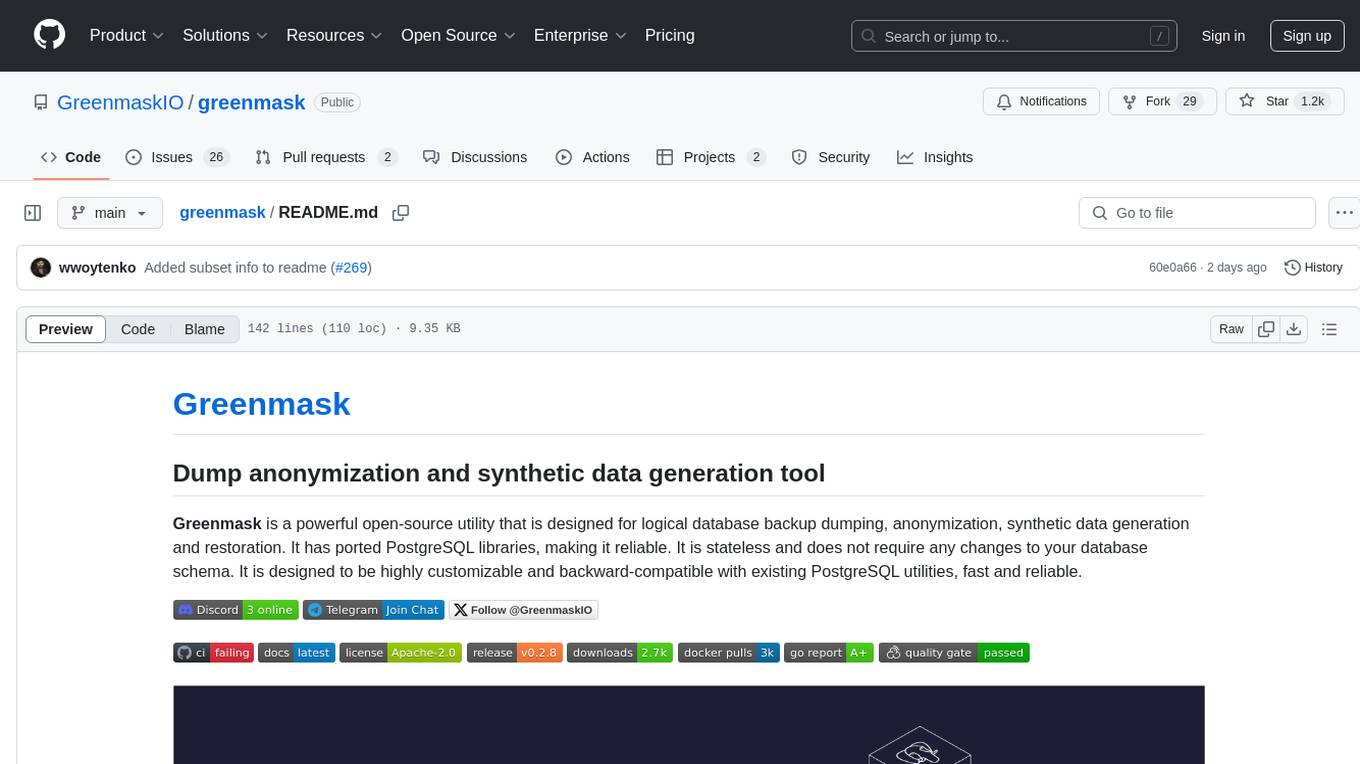Open the license Apache-2.0 badge
Image resolution: width=1360 pixels, height=764 pixels.
pos(401,653)
